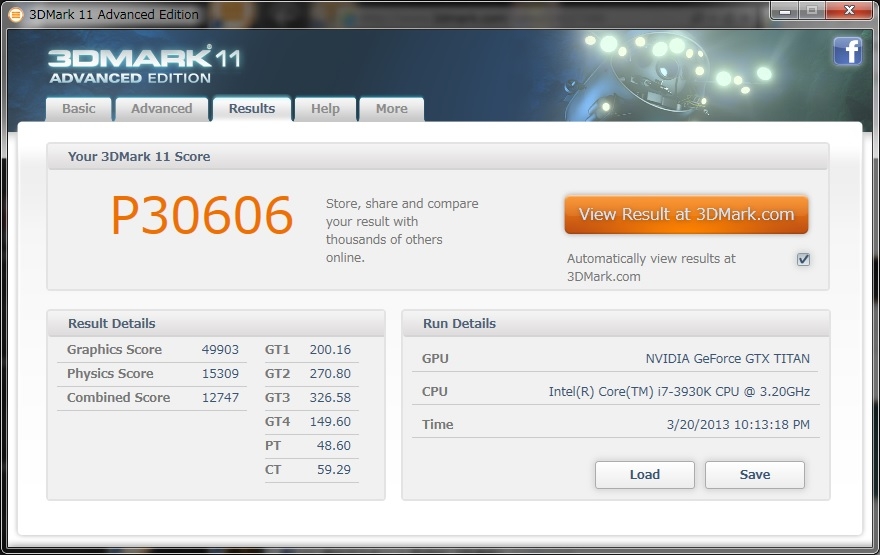Click the Graphics Score value 49903

220,350
